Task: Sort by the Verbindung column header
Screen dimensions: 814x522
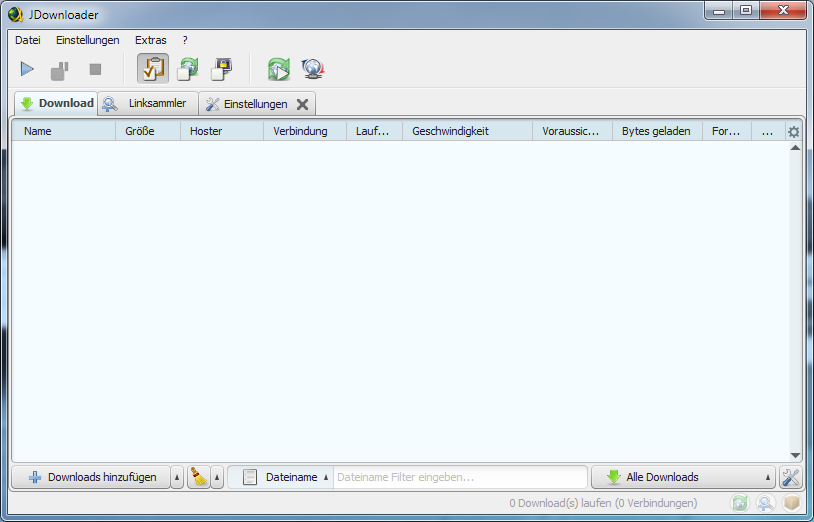Action: click(305, 131)
